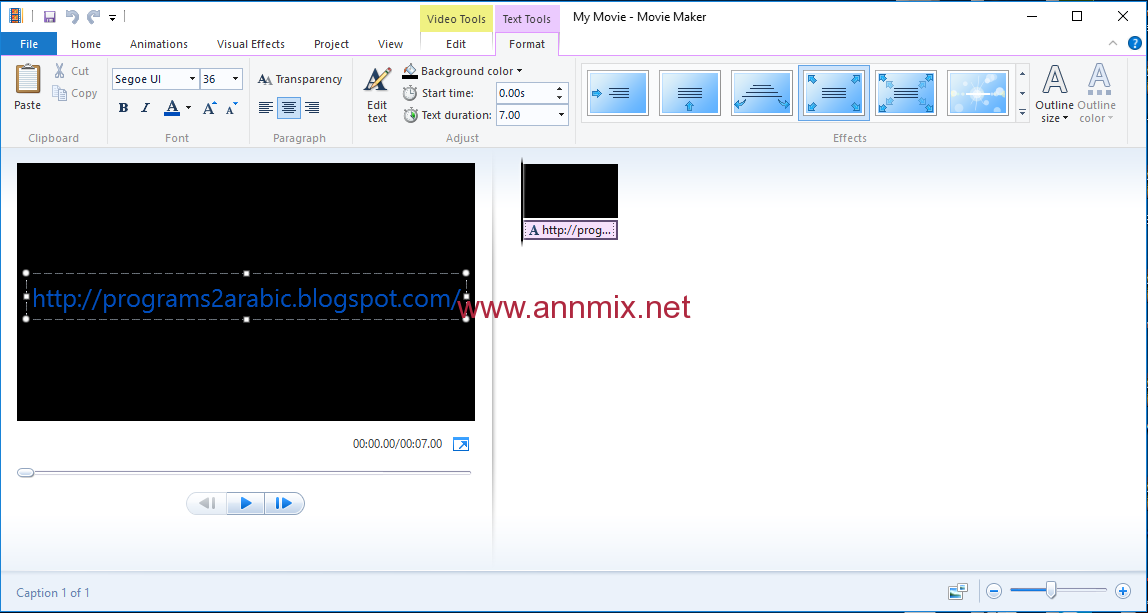Toggle Bold text formatting
Screen dimensions: 1148x613
click(123, 108)
